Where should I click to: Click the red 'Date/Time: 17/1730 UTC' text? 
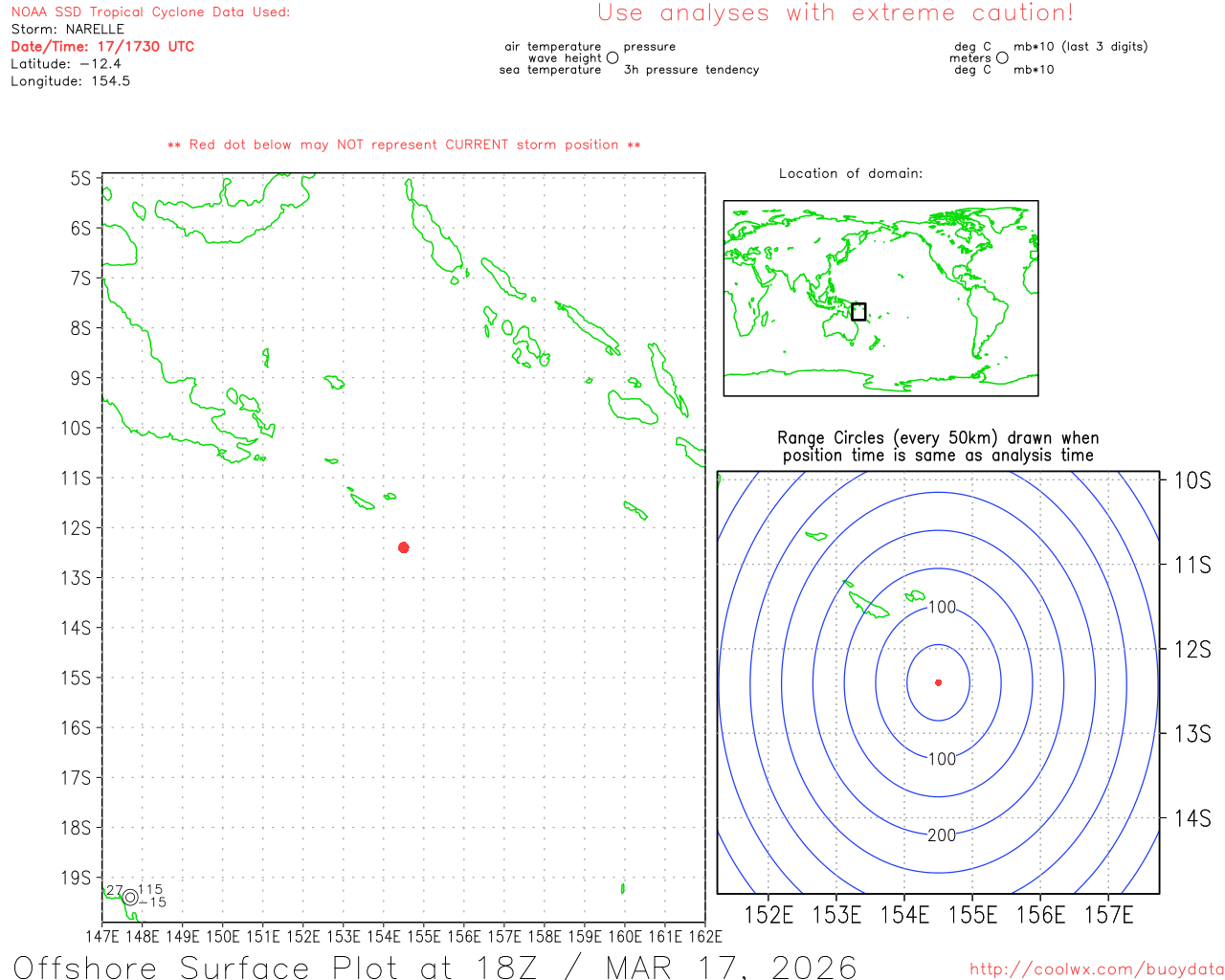[102, 47]
